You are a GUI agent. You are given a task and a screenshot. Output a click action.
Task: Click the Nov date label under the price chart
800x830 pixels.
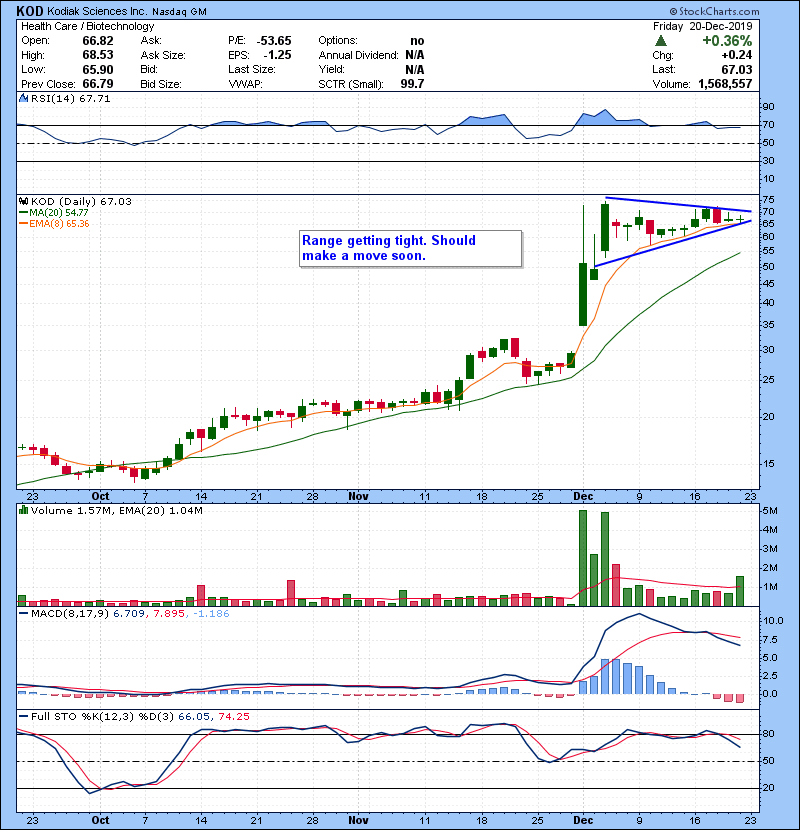[358, 497]
